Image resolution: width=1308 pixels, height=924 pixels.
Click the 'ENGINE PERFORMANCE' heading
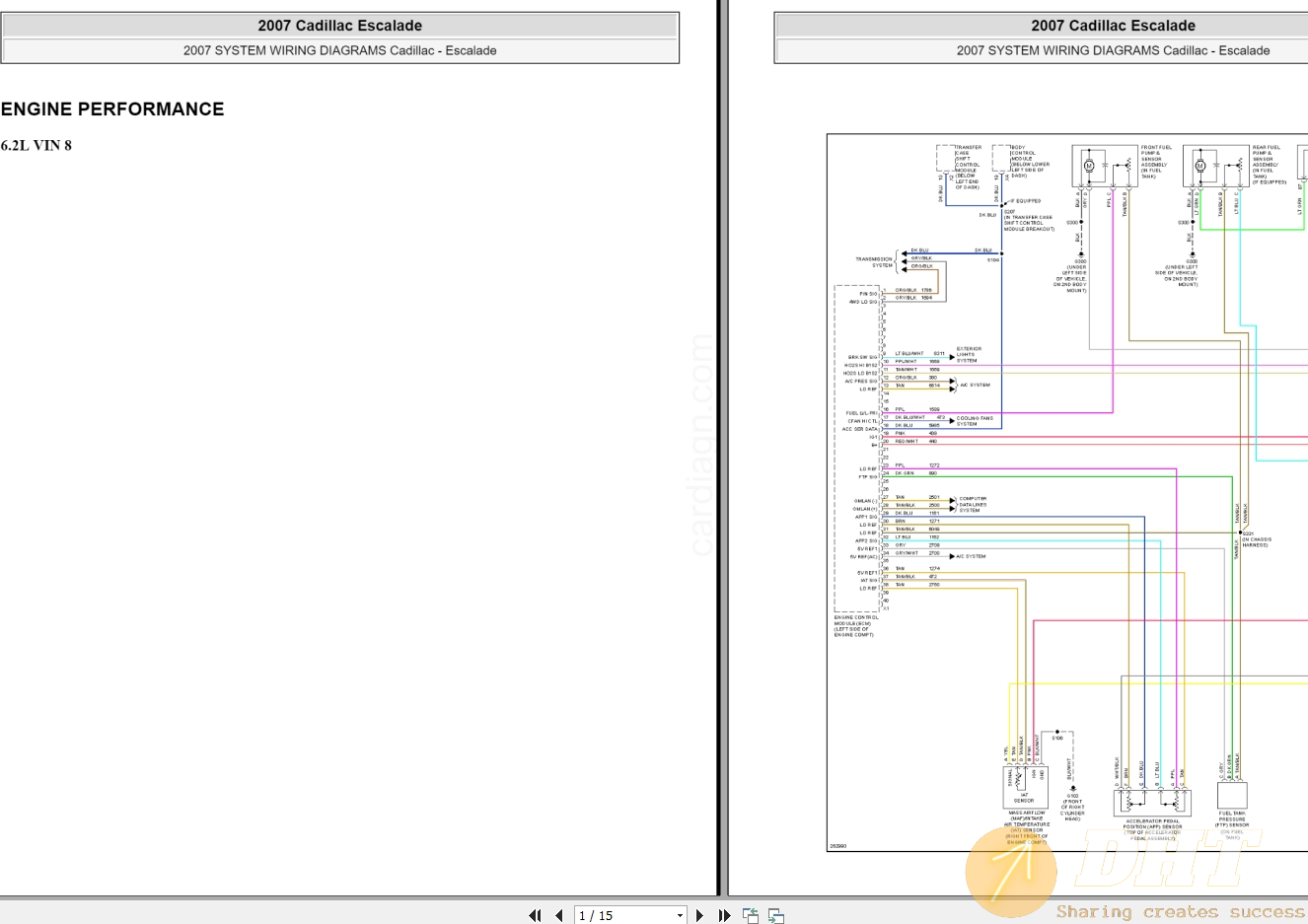[x=112, y=109]
